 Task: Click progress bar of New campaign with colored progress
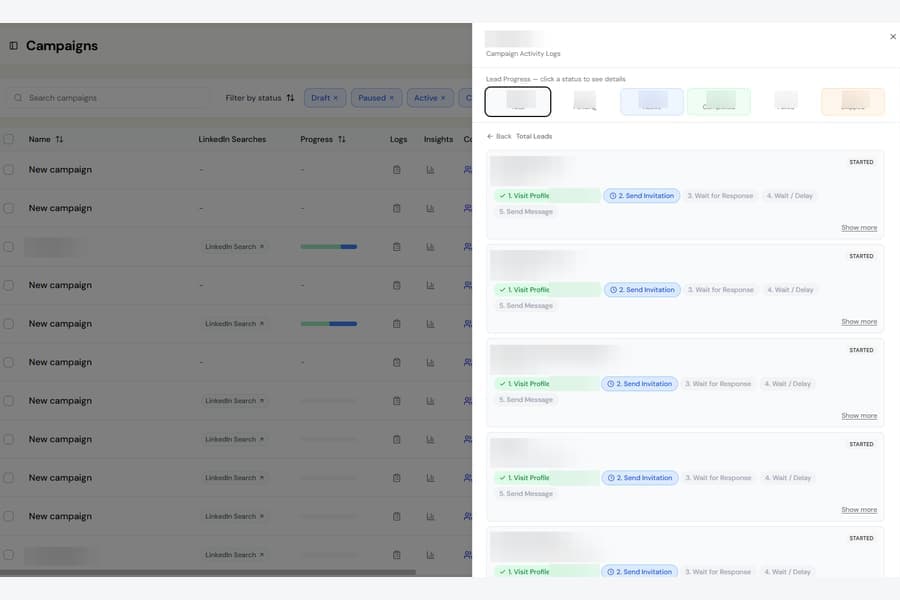[329, 324]
